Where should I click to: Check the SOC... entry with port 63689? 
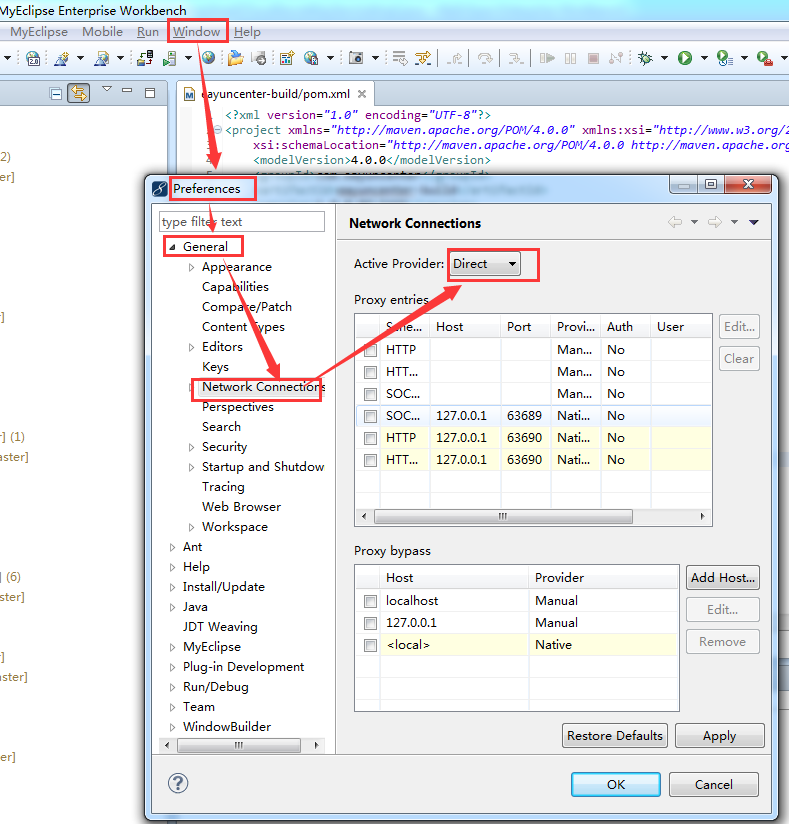coord(371,416)
